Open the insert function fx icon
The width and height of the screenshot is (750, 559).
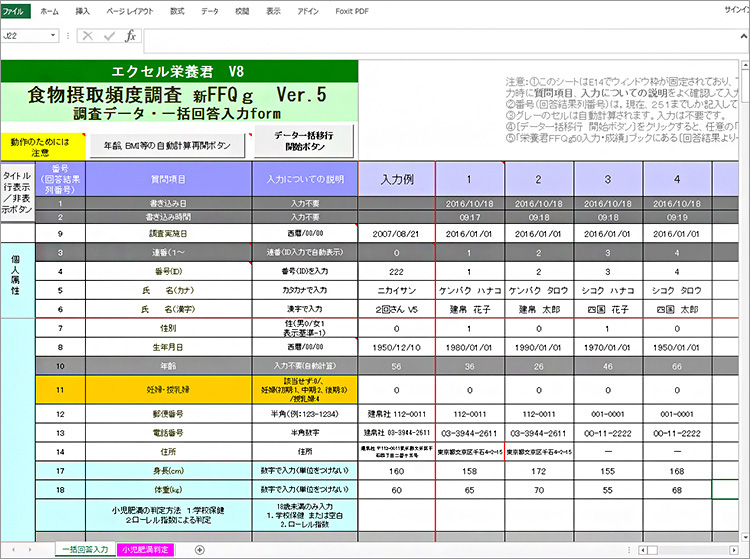(x=131, y=36)
